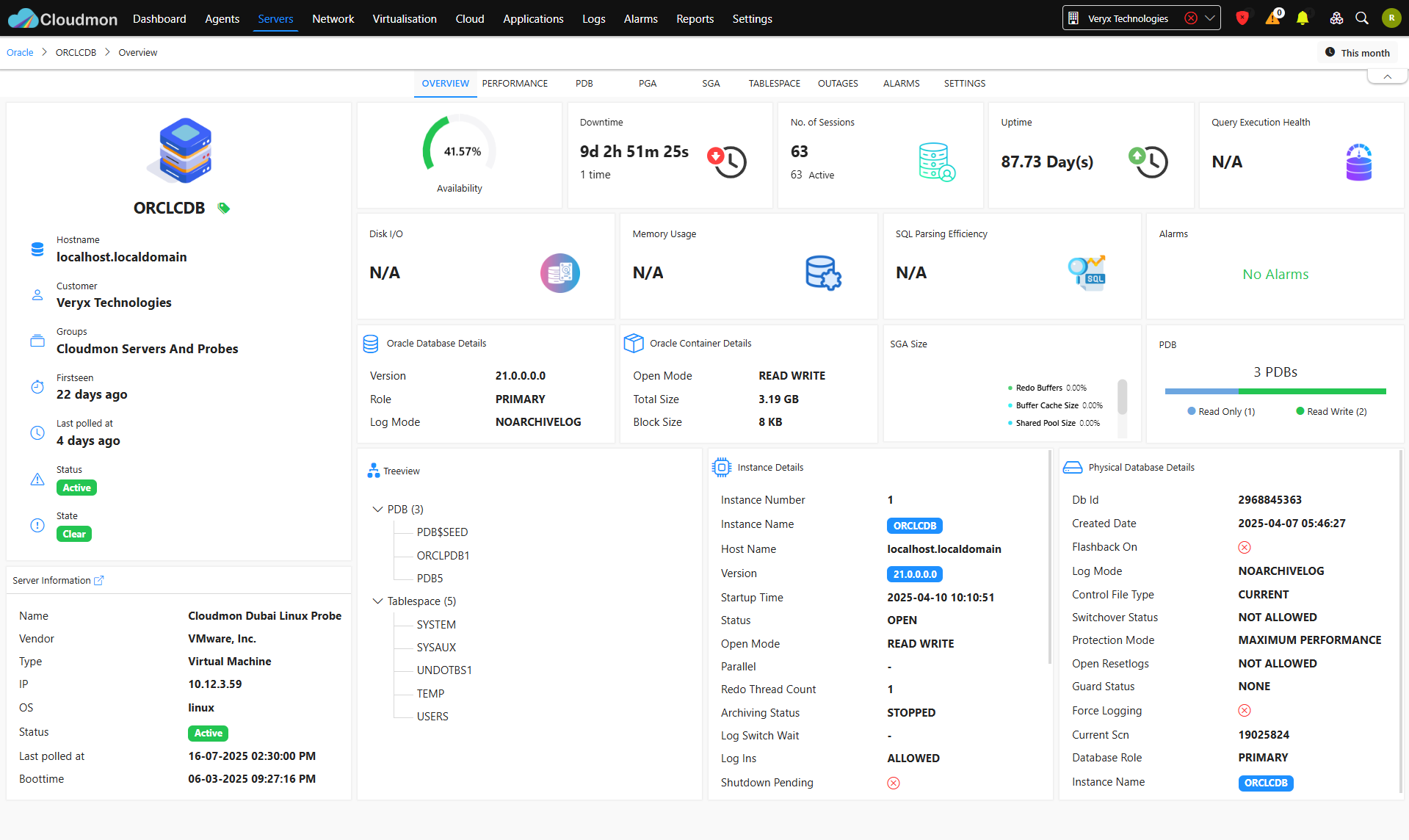Open the SGA tab

coord(711,83)
